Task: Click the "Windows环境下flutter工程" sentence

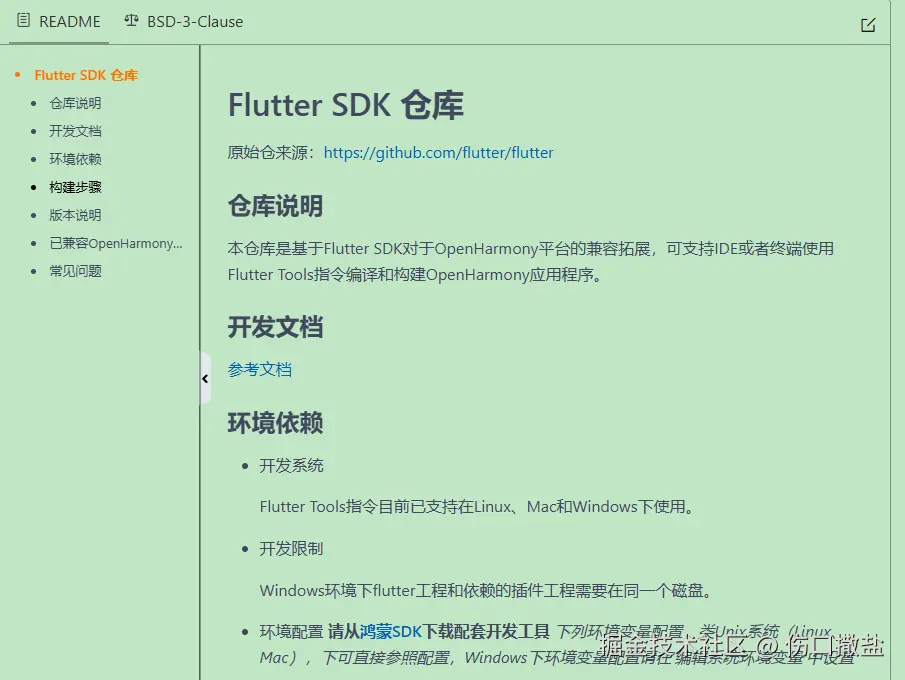Action: pyautogui.click(x=487, y=591)
